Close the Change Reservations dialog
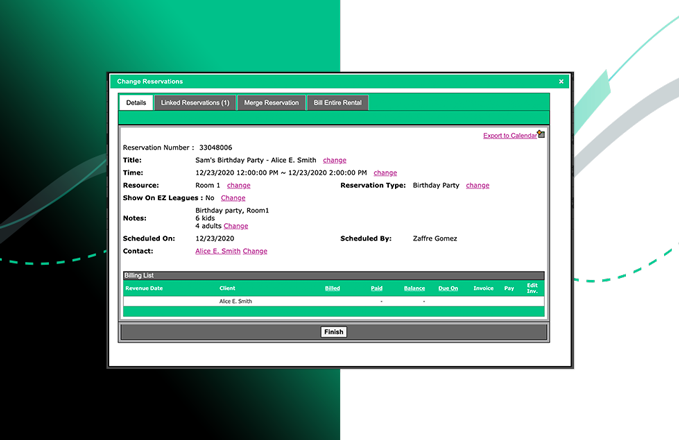 click(x=561, y=81)
